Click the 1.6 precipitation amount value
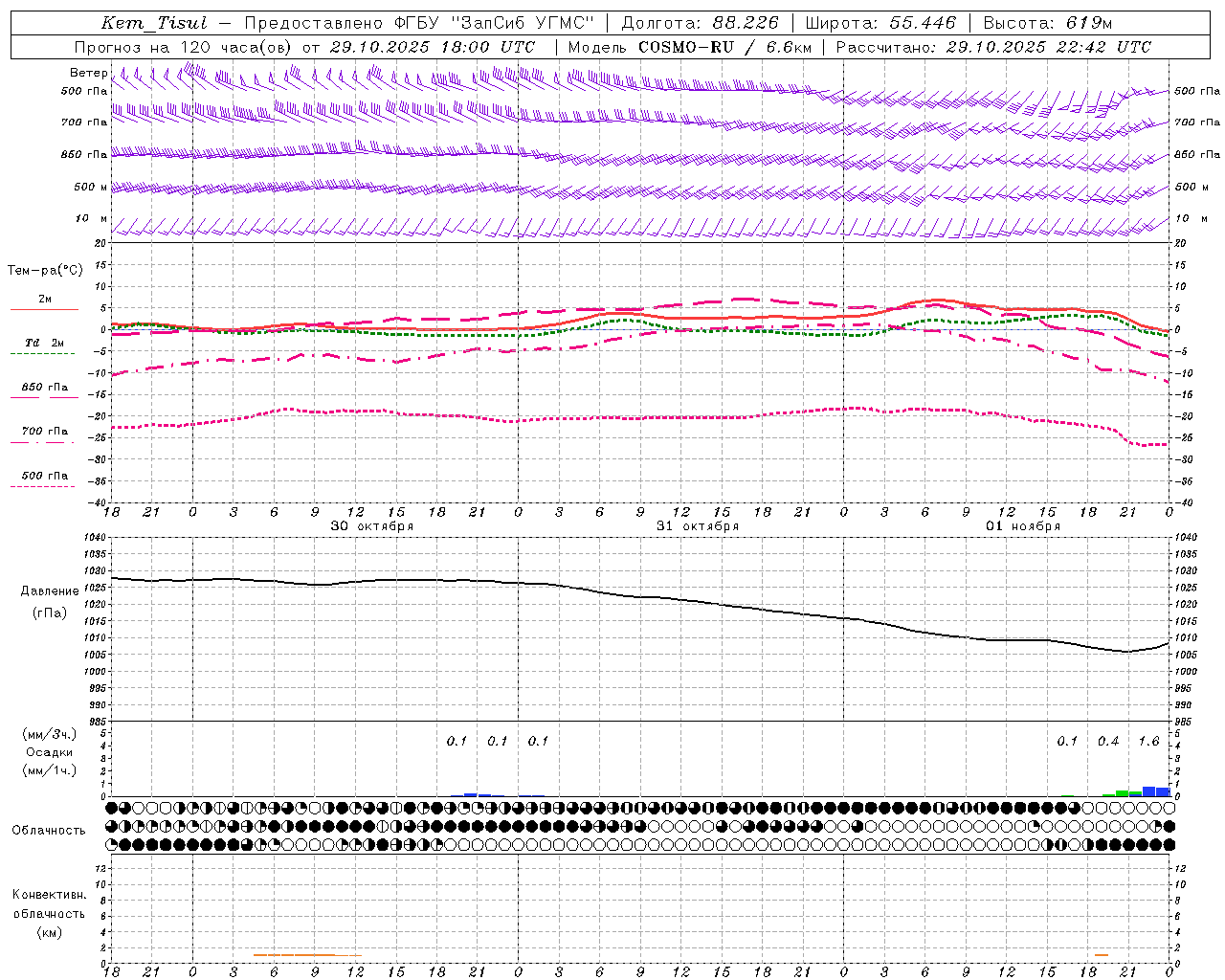This screenshot has height=980, width=1225. [x=1148, y=742]
